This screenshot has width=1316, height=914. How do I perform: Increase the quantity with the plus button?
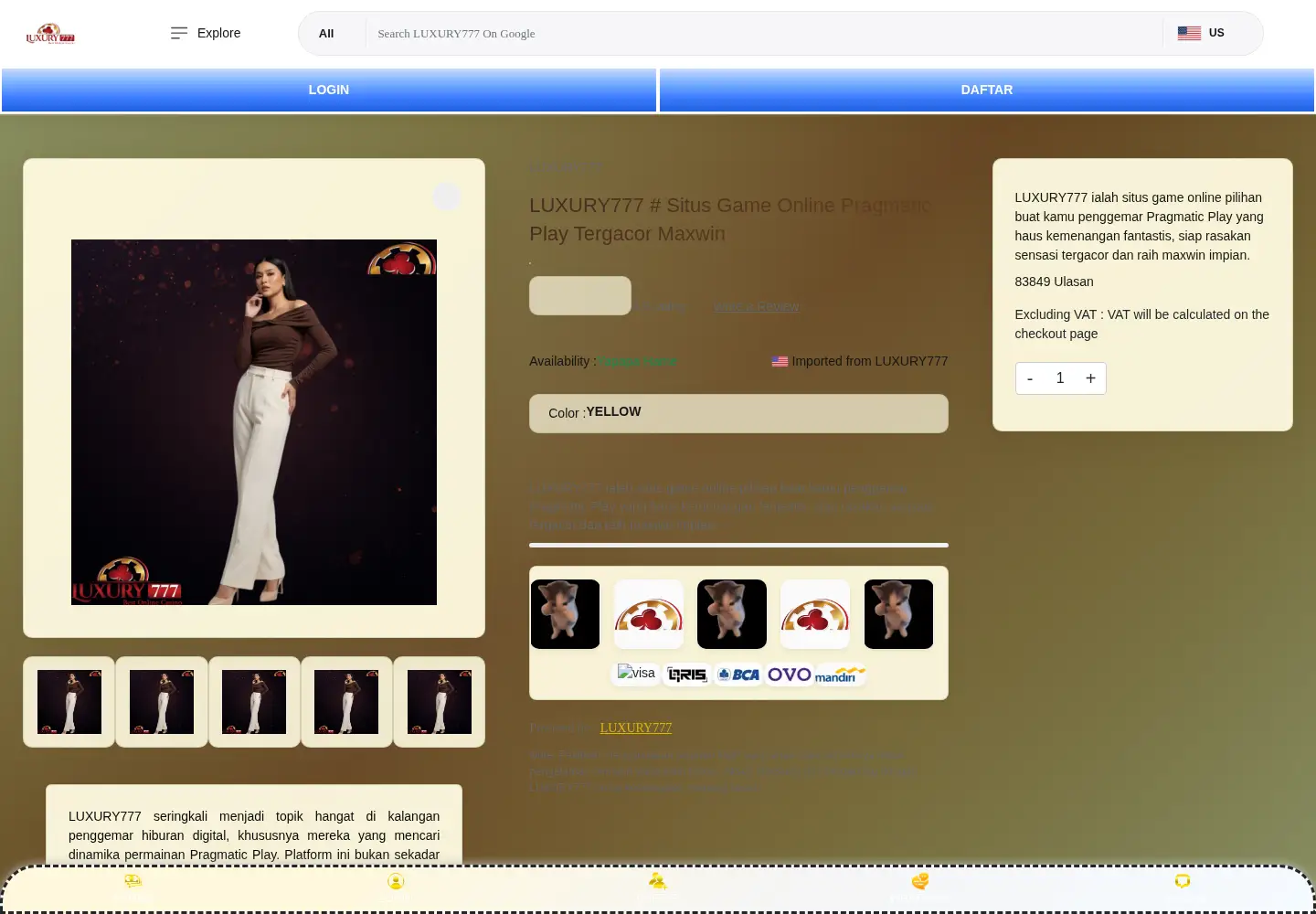click(x=1090, y=378)
